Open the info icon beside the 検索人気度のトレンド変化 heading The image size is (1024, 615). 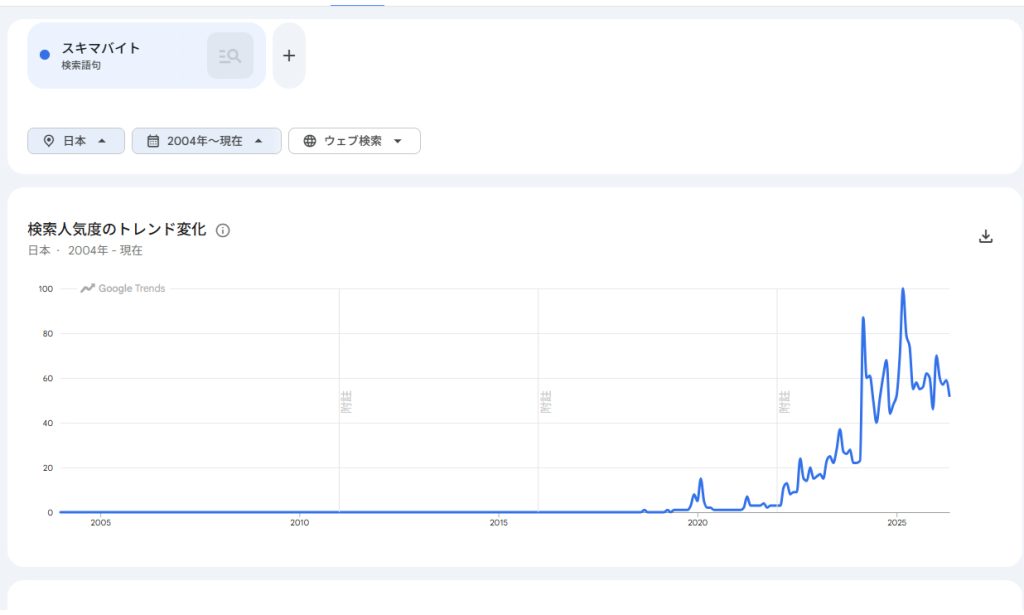click(x=223, y=230)
